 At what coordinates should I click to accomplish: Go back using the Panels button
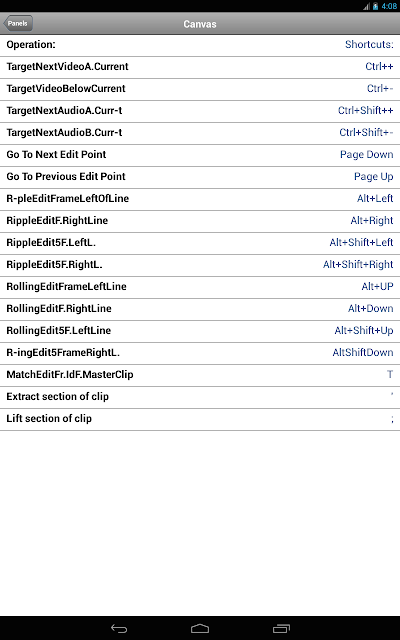pyautogui.click(x=18, y=23)
